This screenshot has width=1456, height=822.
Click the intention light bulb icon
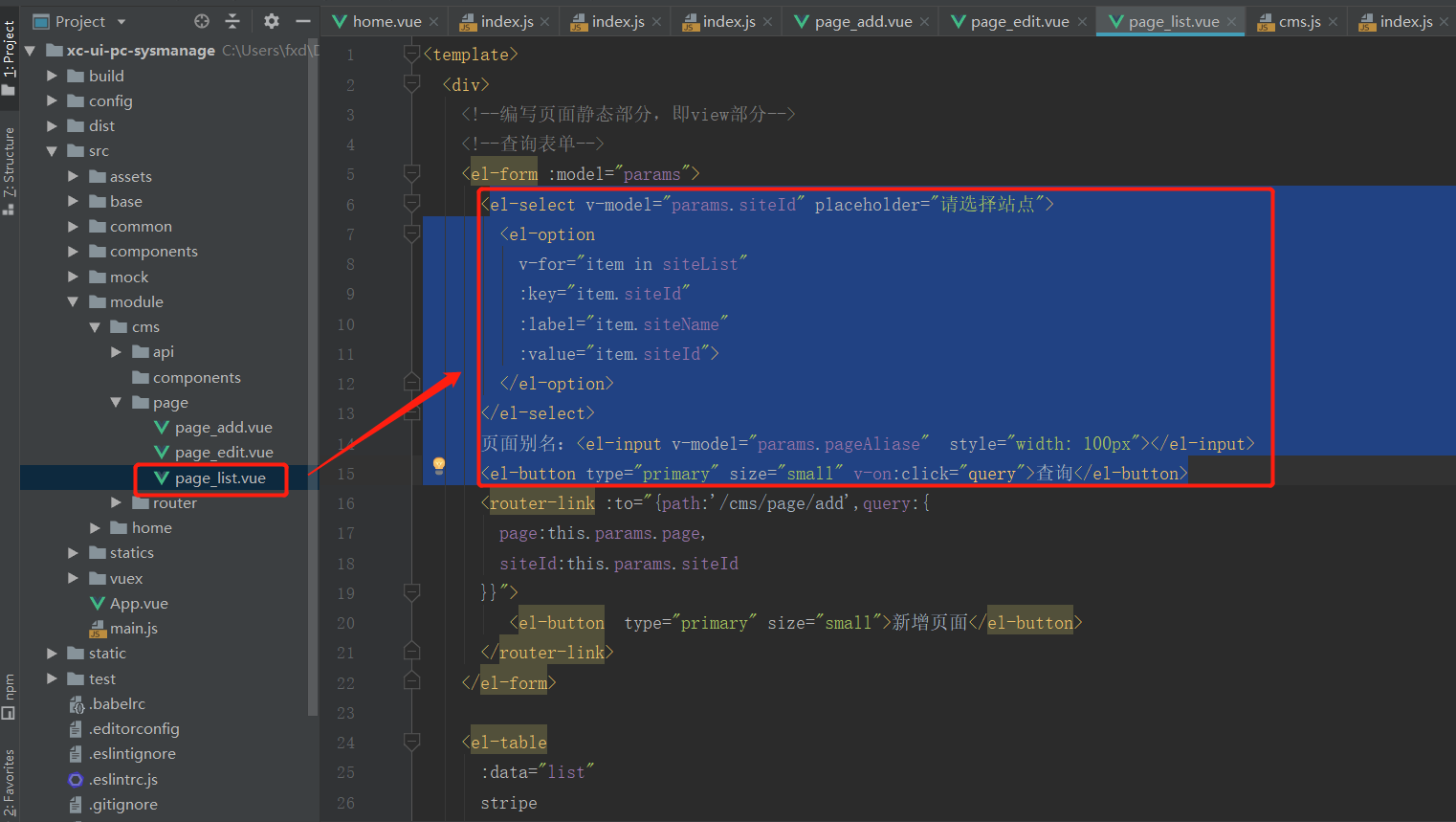pyautogui.click(x=439, y=465)
